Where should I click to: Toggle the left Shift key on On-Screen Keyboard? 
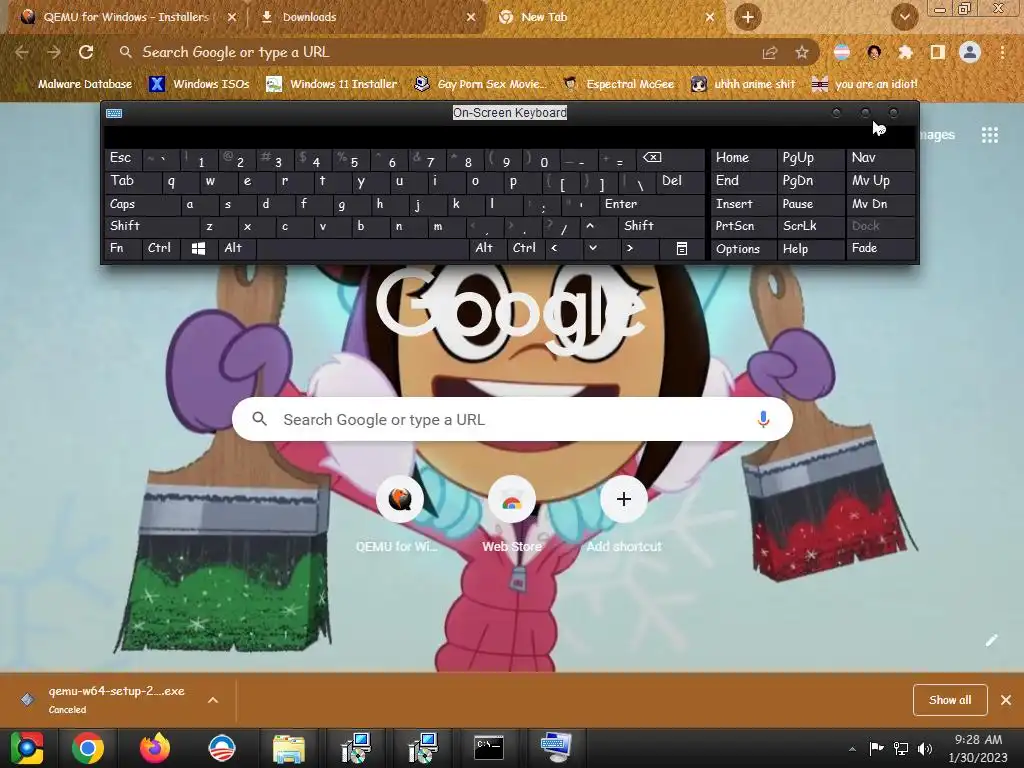[x=152, y=226]
